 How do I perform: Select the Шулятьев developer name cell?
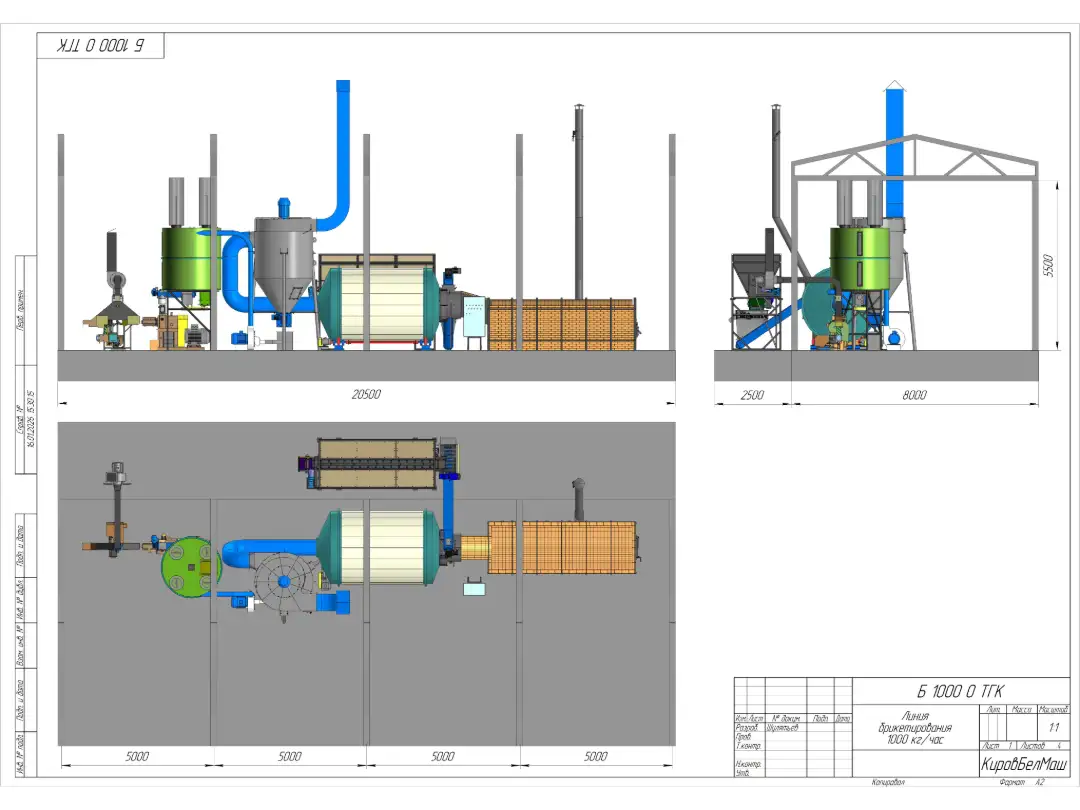783,728
